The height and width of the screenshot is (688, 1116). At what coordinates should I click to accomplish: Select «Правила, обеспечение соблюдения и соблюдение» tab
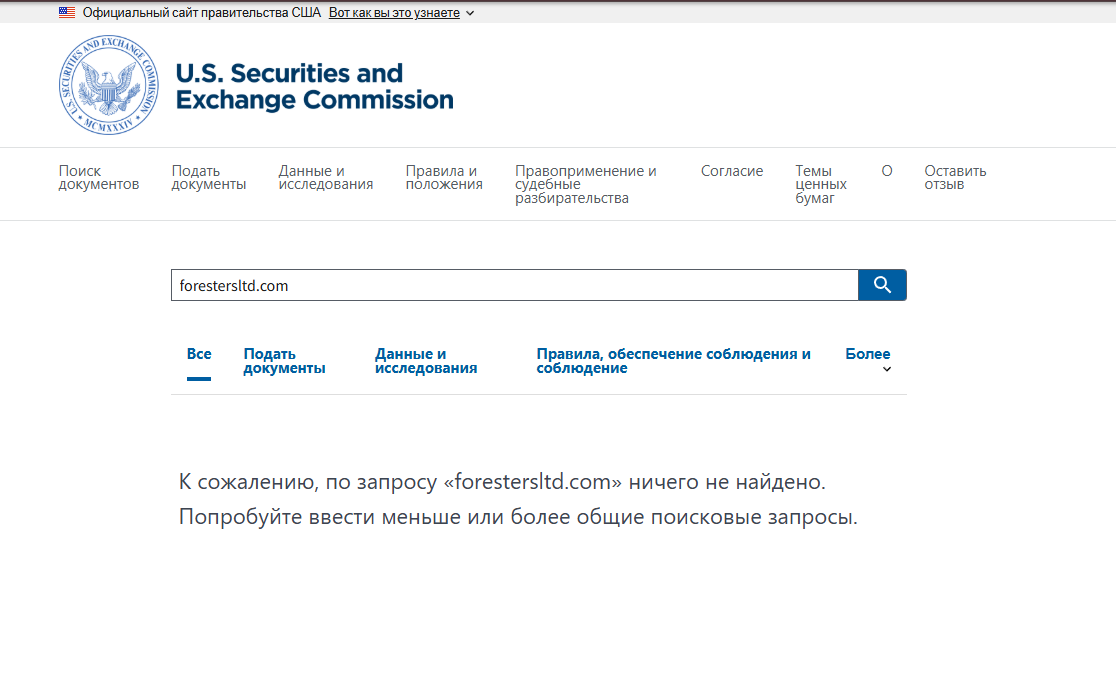[x=673, y=361]
